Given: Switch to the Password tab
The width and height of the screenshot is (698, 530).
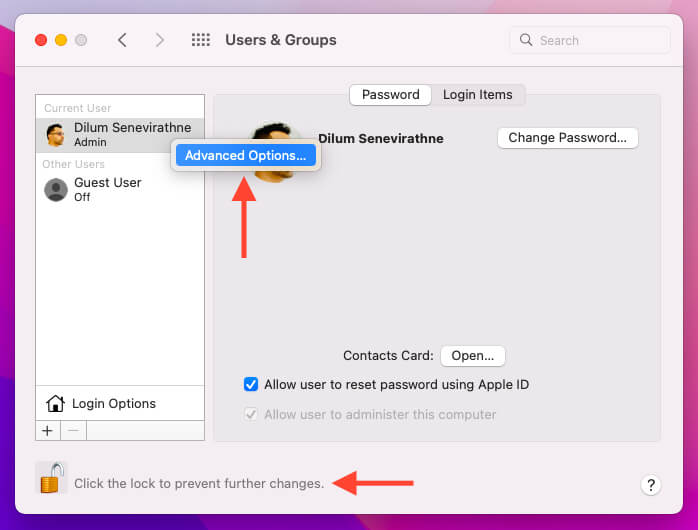Looking at the screenshot, I should click(x=390, y=95).
